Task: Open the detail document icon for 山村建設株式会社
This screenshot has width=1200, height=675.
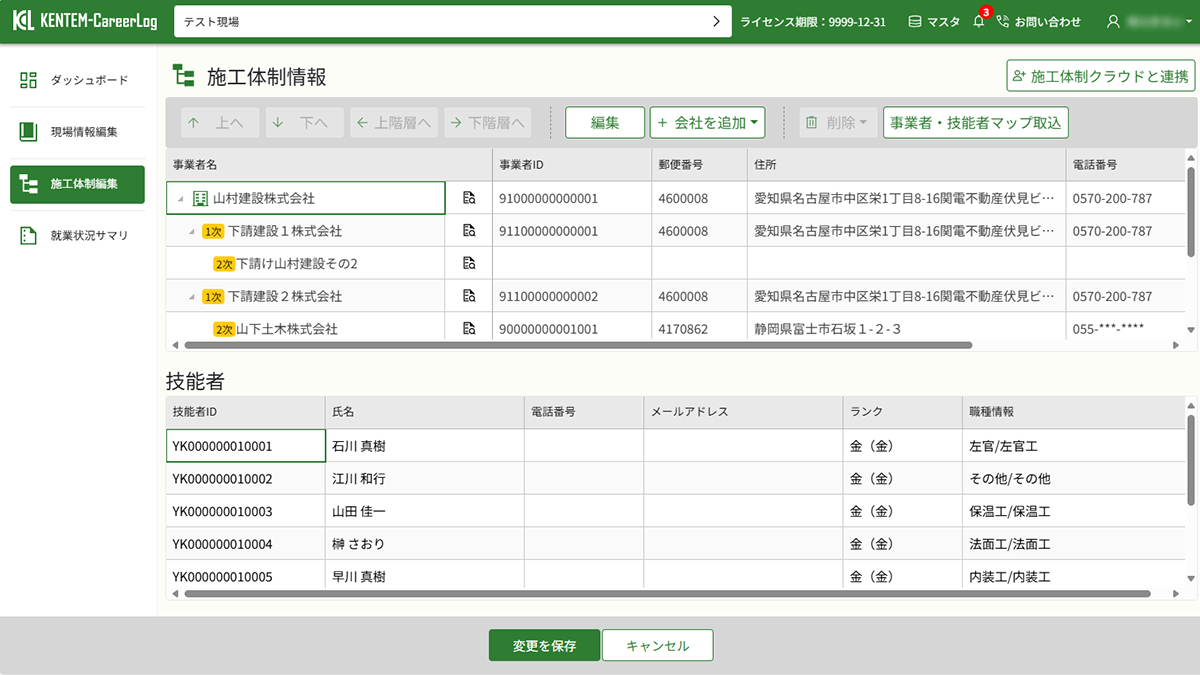Action: pyautogui.click(x=468, y=198)
